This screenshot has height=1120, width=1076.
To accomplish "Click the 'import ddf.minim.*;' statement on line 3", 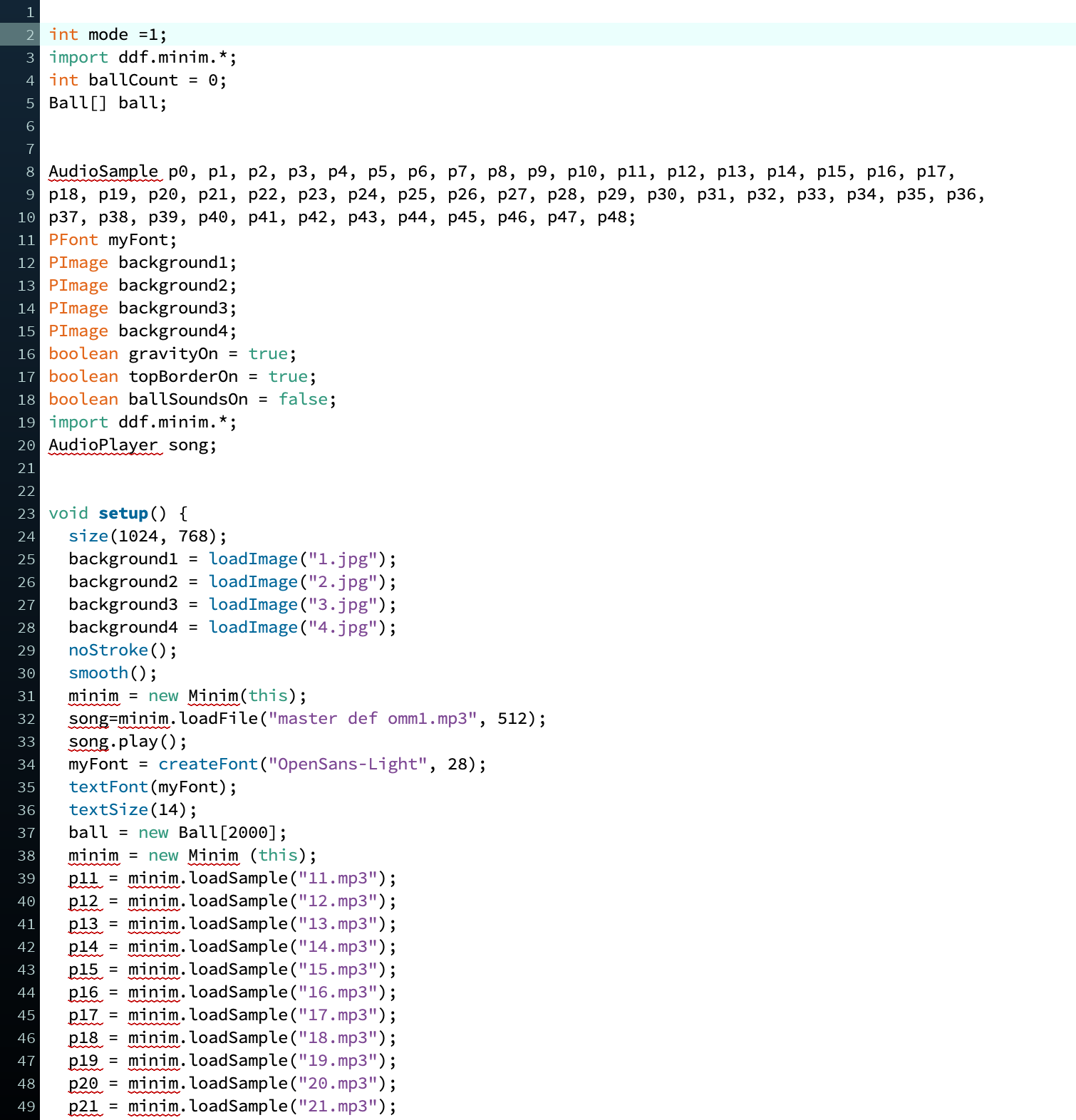I will coord(143,57).
